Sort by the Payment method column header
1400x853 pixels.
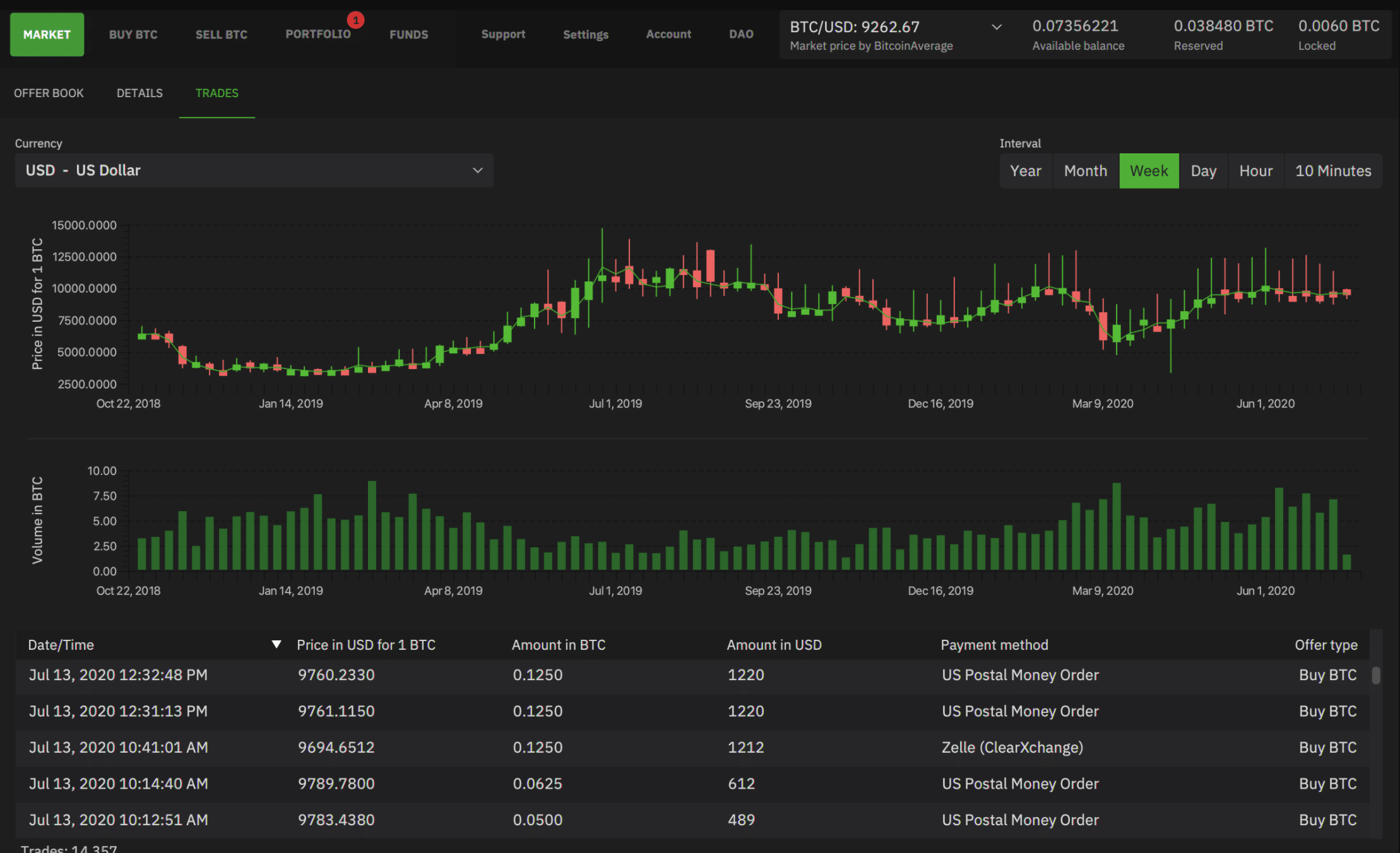click(994, 645)
